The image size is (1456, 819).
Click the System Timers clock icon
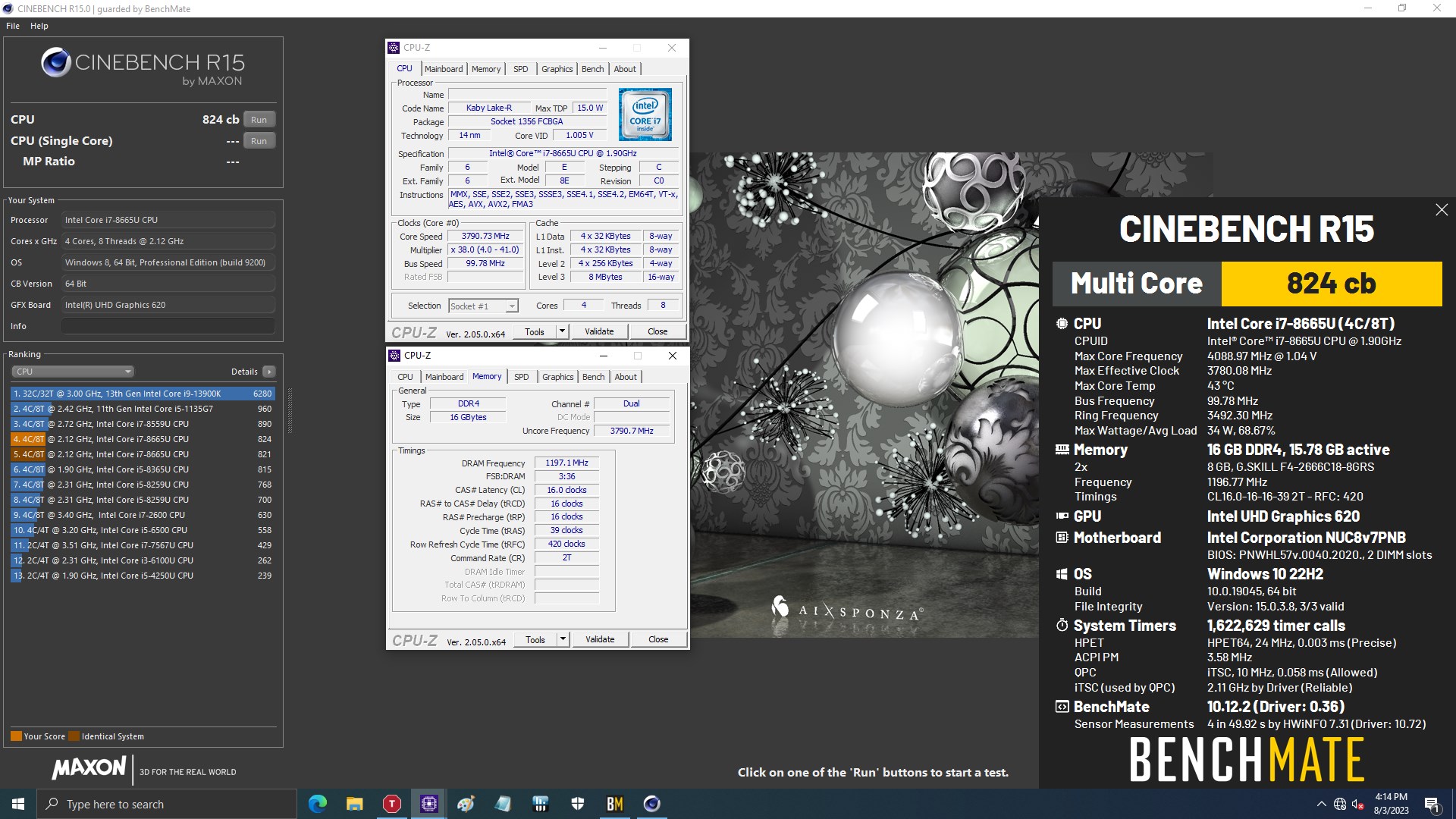(x=1062, y=626)
